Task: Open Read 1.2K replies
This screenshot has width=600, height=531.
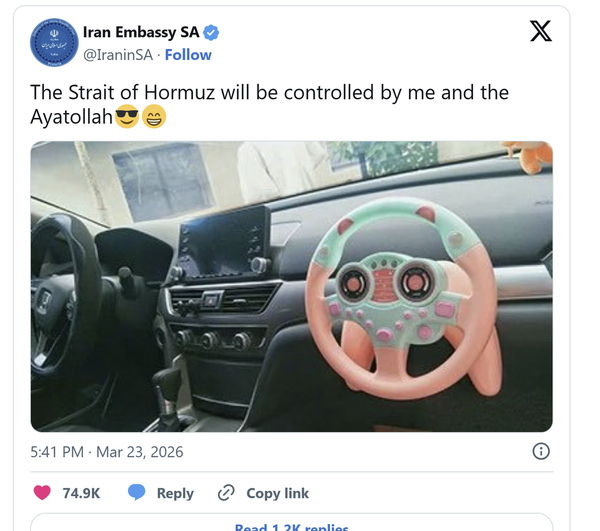Action: pyautogui.click(x=292, y=527)
